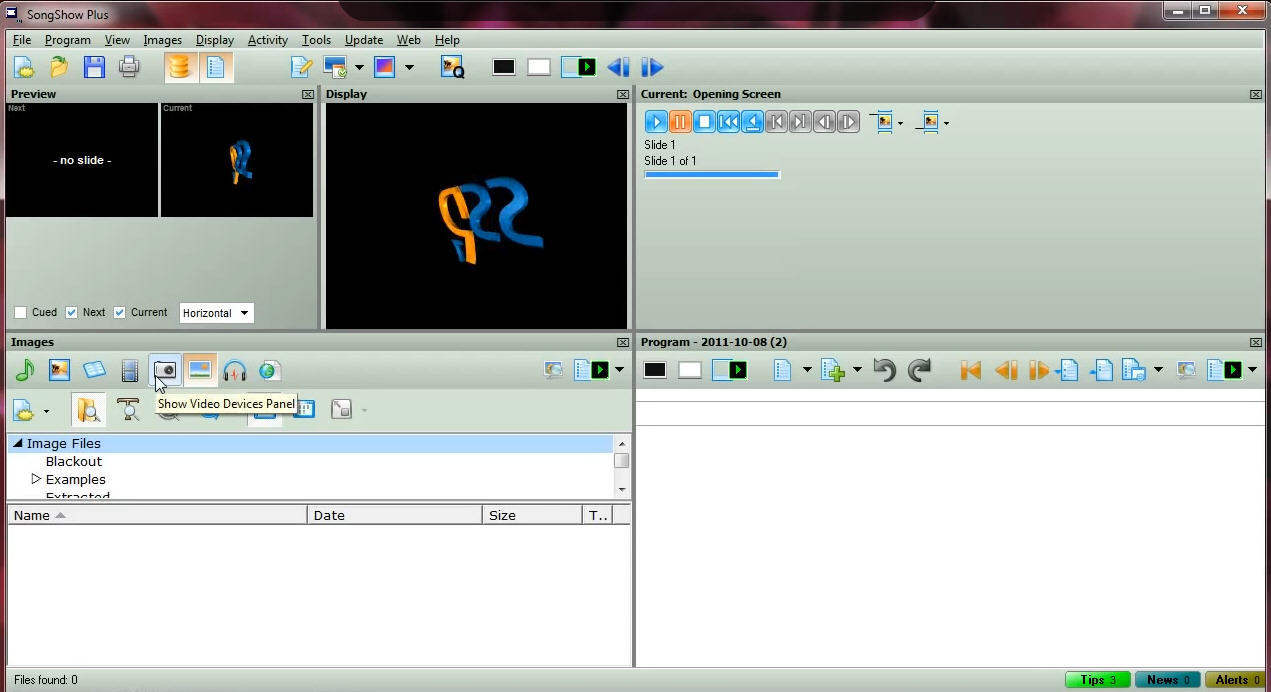Show the Video Devices panel camera icon
This screenshot has height=692, width=1271.
pos(165,370)
